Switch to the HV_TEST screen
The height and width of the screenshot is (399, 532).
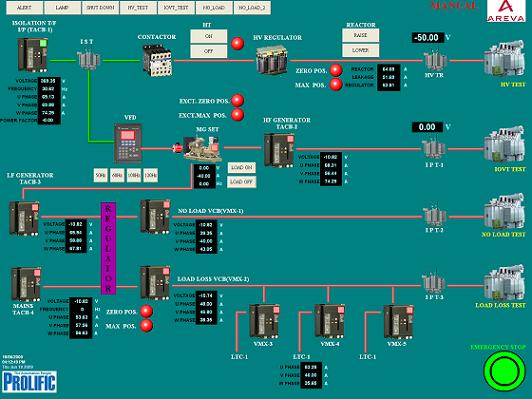138,8
